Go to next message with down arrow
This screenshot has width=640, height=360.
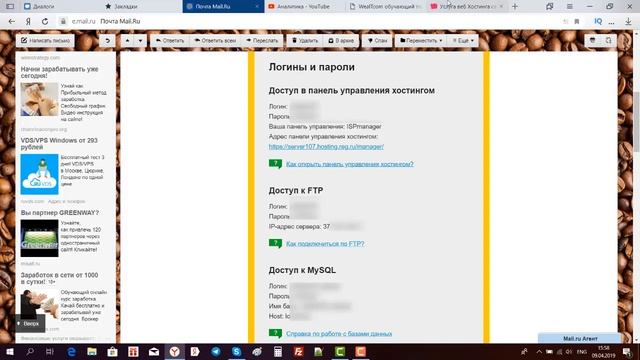[x=140, y=40]
